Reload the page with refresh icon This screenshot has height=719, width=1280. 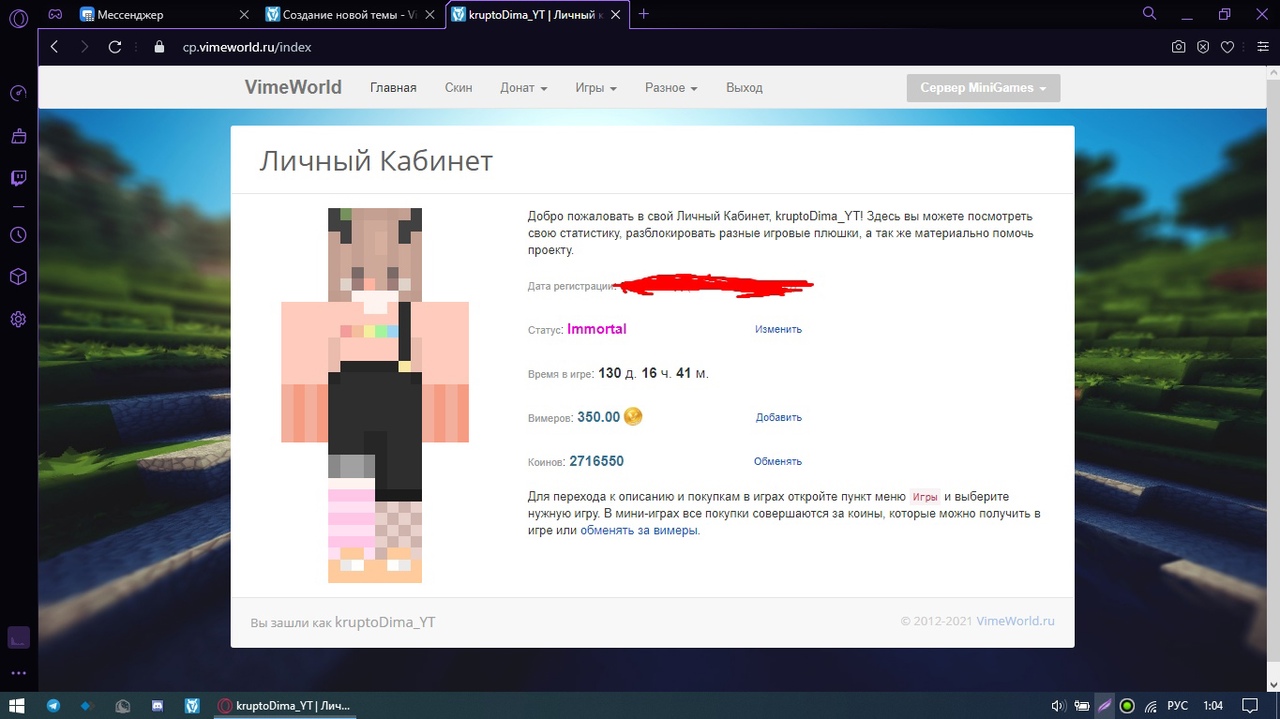pos(115,47)
